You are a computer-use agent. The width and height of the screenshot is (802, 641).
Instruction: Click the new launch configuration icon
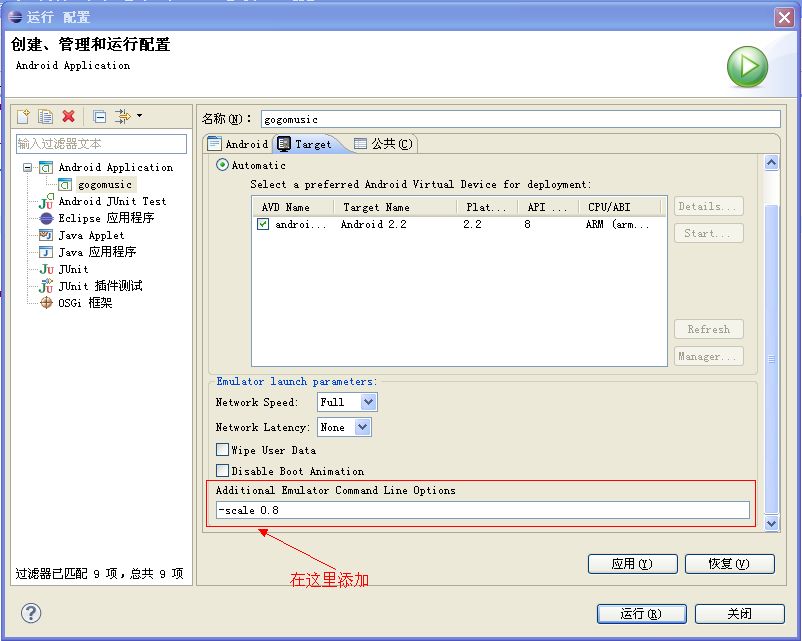coord(24,117)
